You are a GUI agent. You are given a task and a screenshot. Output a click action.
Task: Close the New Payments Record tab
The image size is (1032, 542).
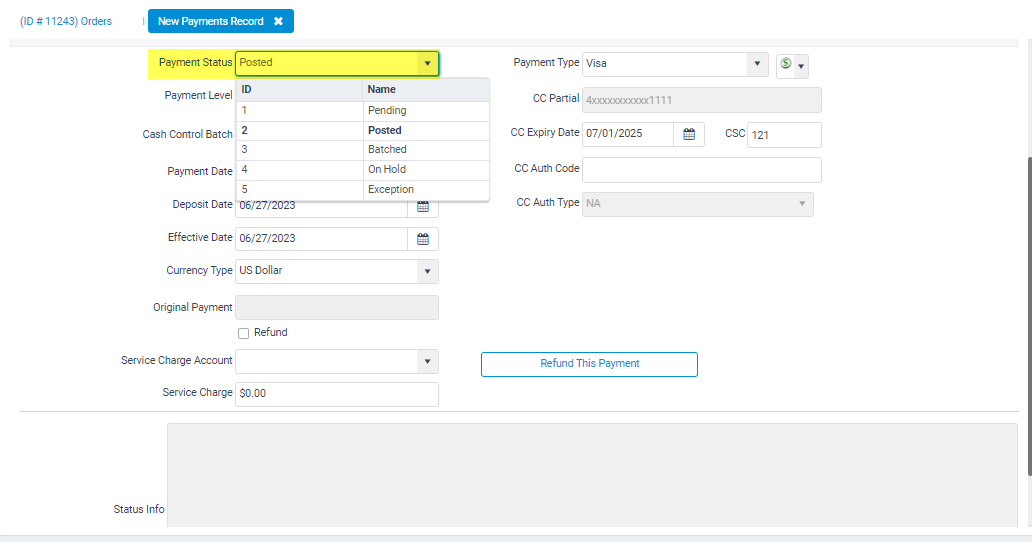click(278, 21)
